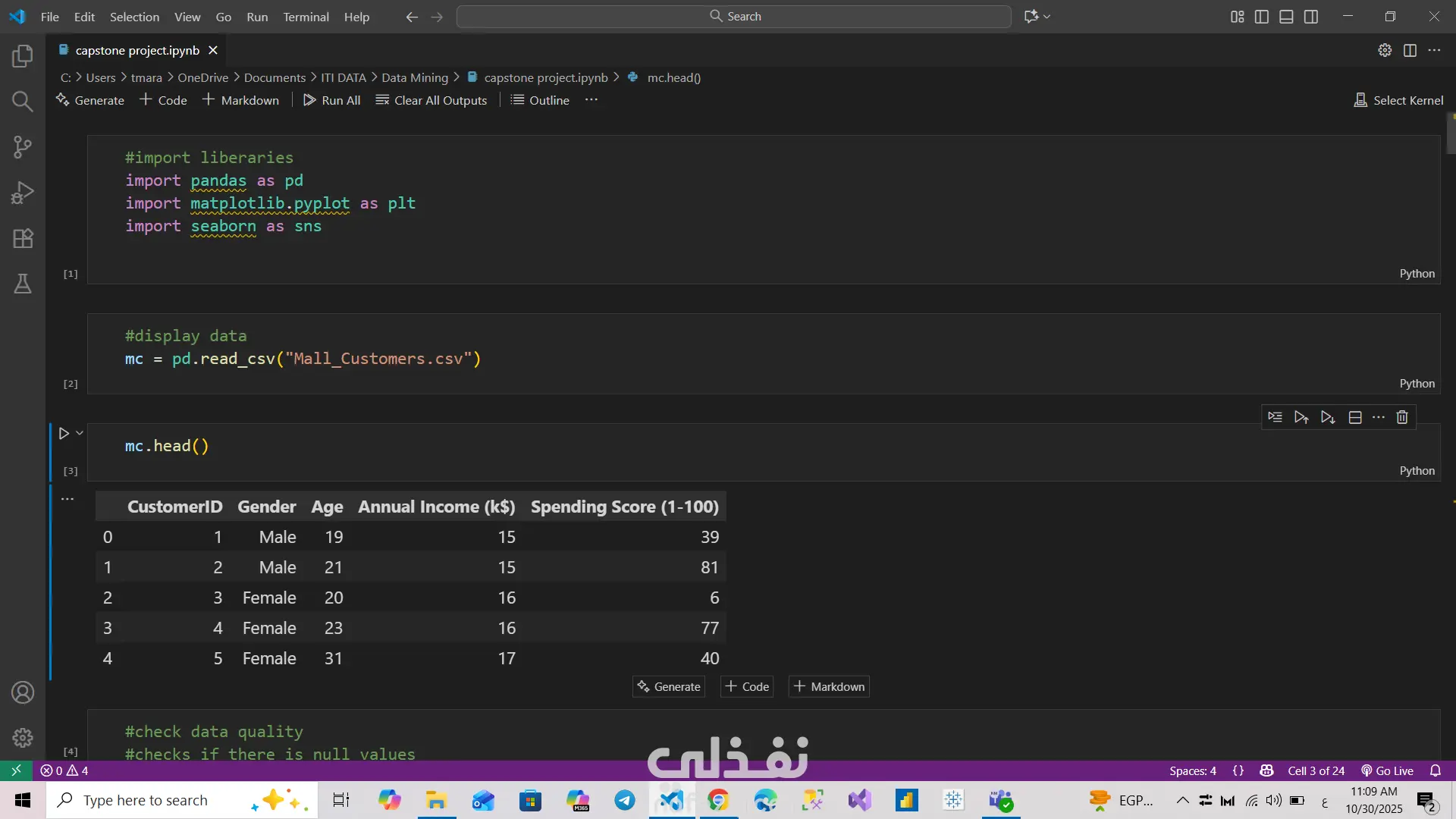Open the Terminal menu
Screen dimensions: 1456x819
306,17
